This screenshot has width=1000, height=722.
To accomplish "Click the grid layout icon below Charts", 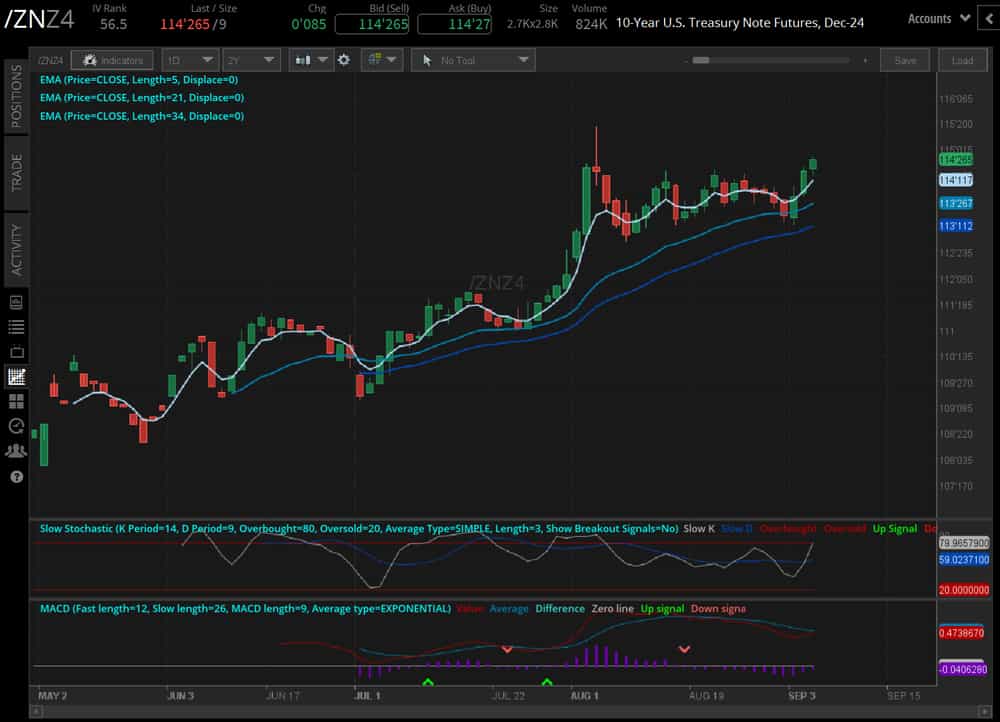I will pyautogui.click(x=15, y=401).
